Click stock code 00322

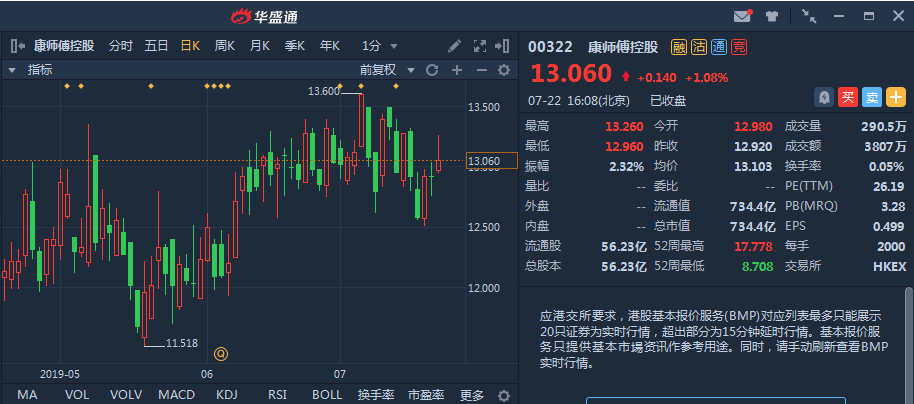coord(550,47)
